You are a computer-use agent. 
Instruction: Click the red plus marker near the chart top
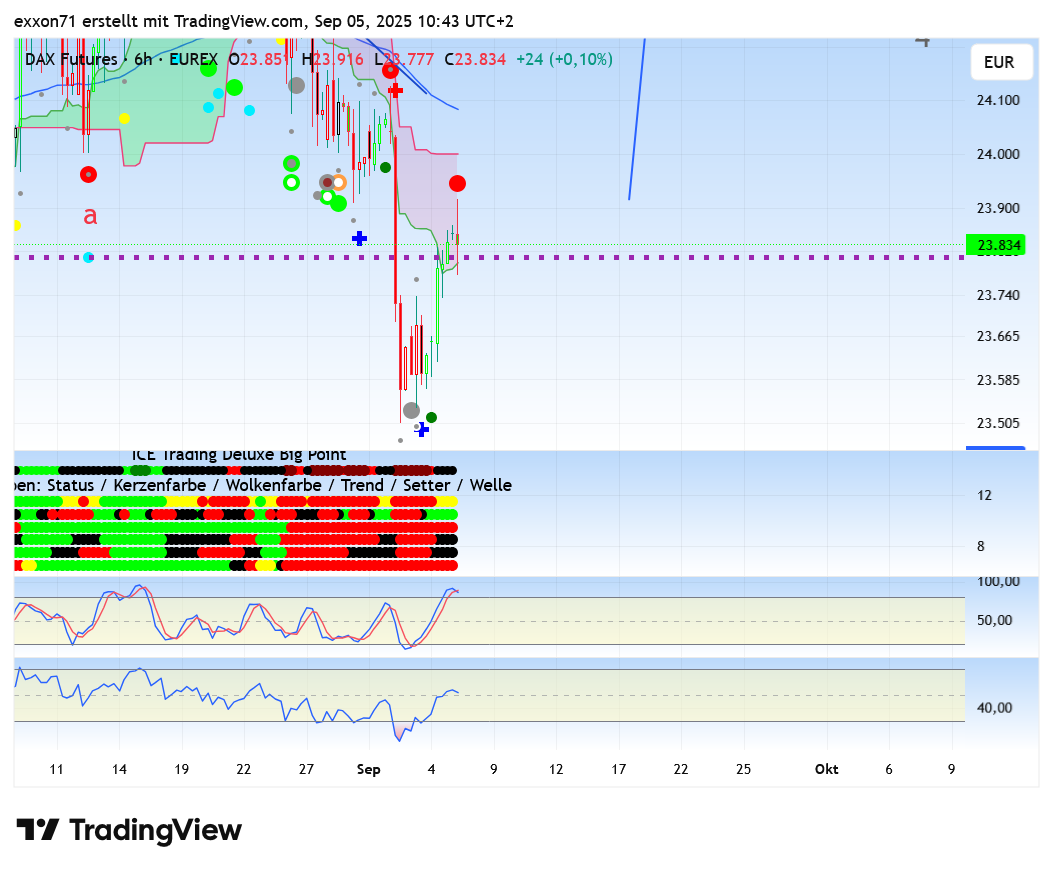tap(395, 90)
